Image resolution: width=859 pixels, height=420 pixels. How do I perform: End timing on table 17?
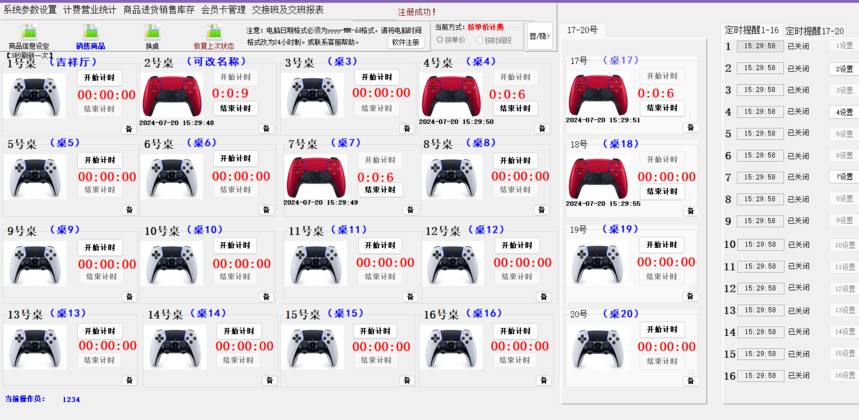662,108
